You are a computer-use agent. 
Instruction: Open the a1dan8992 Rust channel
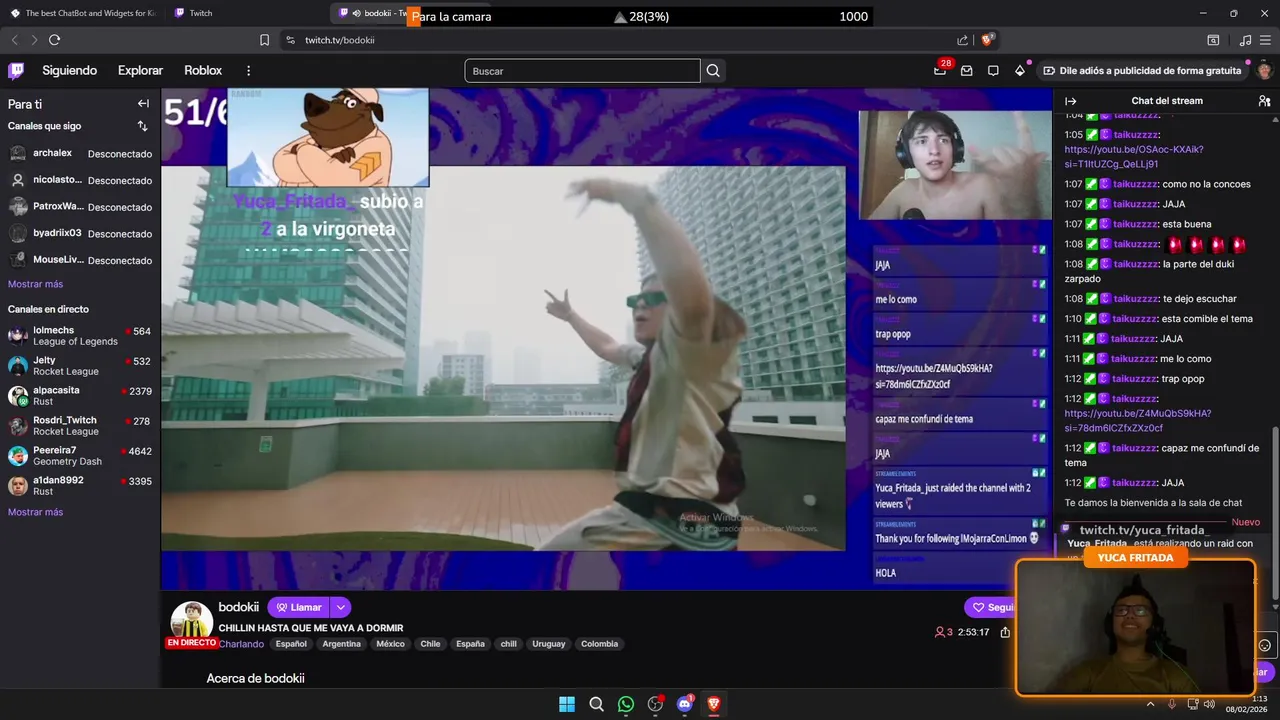coord(80,486)
